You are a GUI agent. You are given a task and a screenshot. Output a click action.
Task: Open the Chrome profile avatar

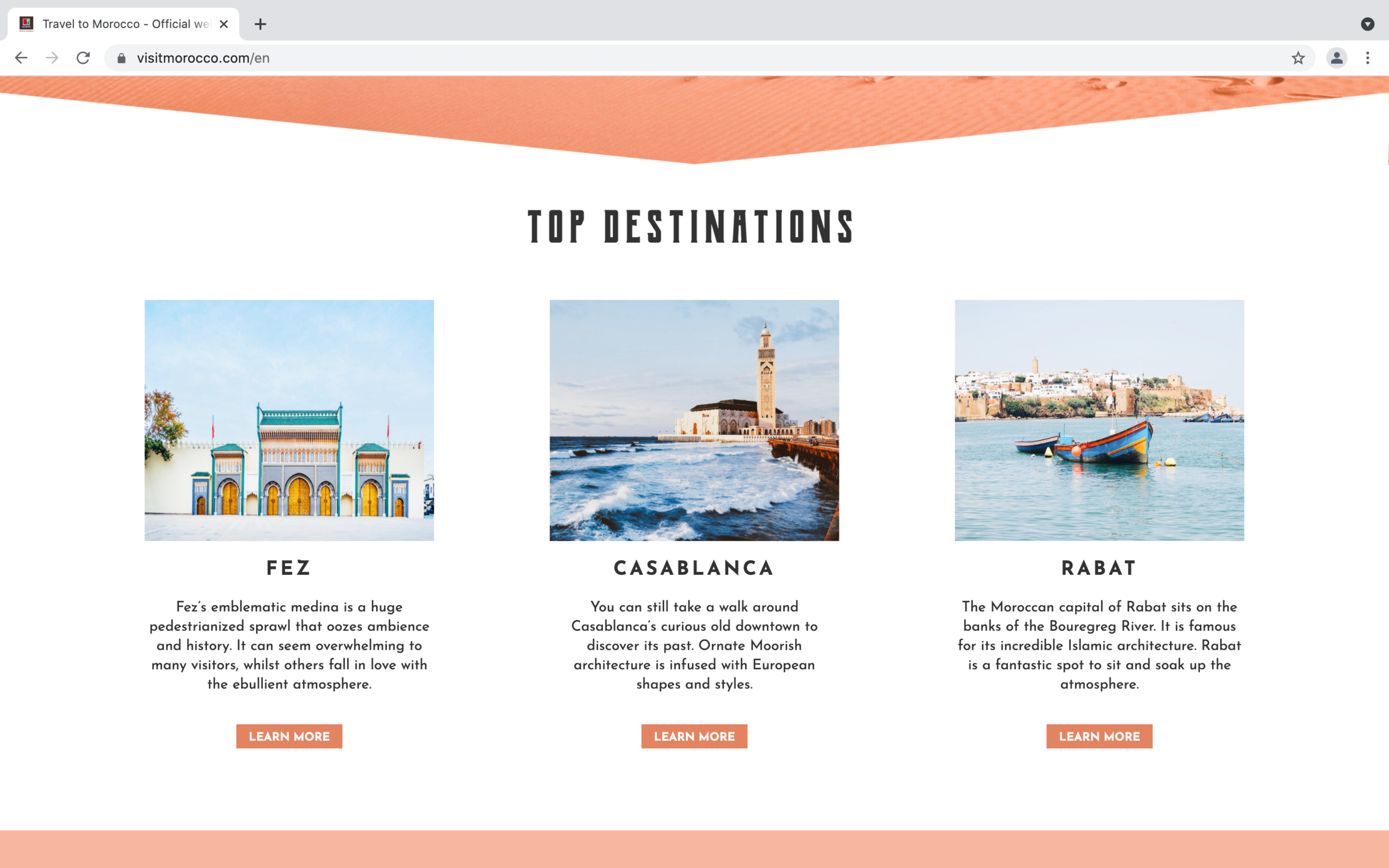1336,58
